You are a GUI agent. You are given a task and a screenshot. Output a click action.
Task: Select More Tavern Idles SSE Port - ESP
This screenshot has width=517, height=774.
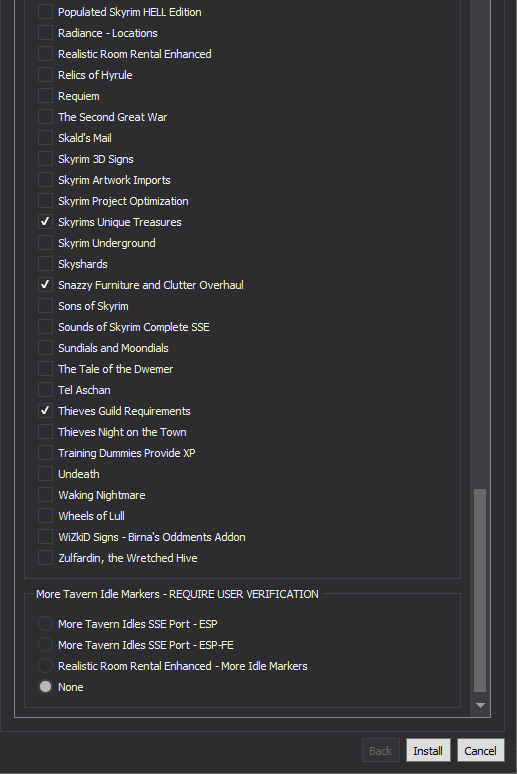(45, 624)
